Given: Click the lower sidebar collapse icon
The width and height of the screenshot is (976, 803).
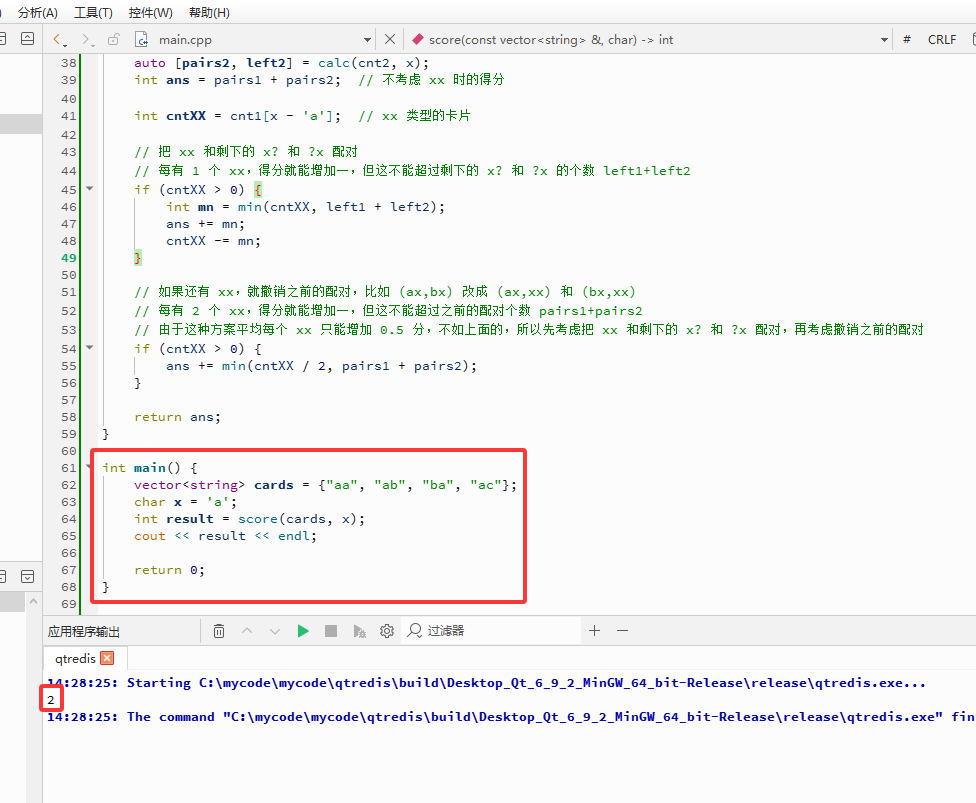Looking at the screenshot, I should (x=27, y=576).
